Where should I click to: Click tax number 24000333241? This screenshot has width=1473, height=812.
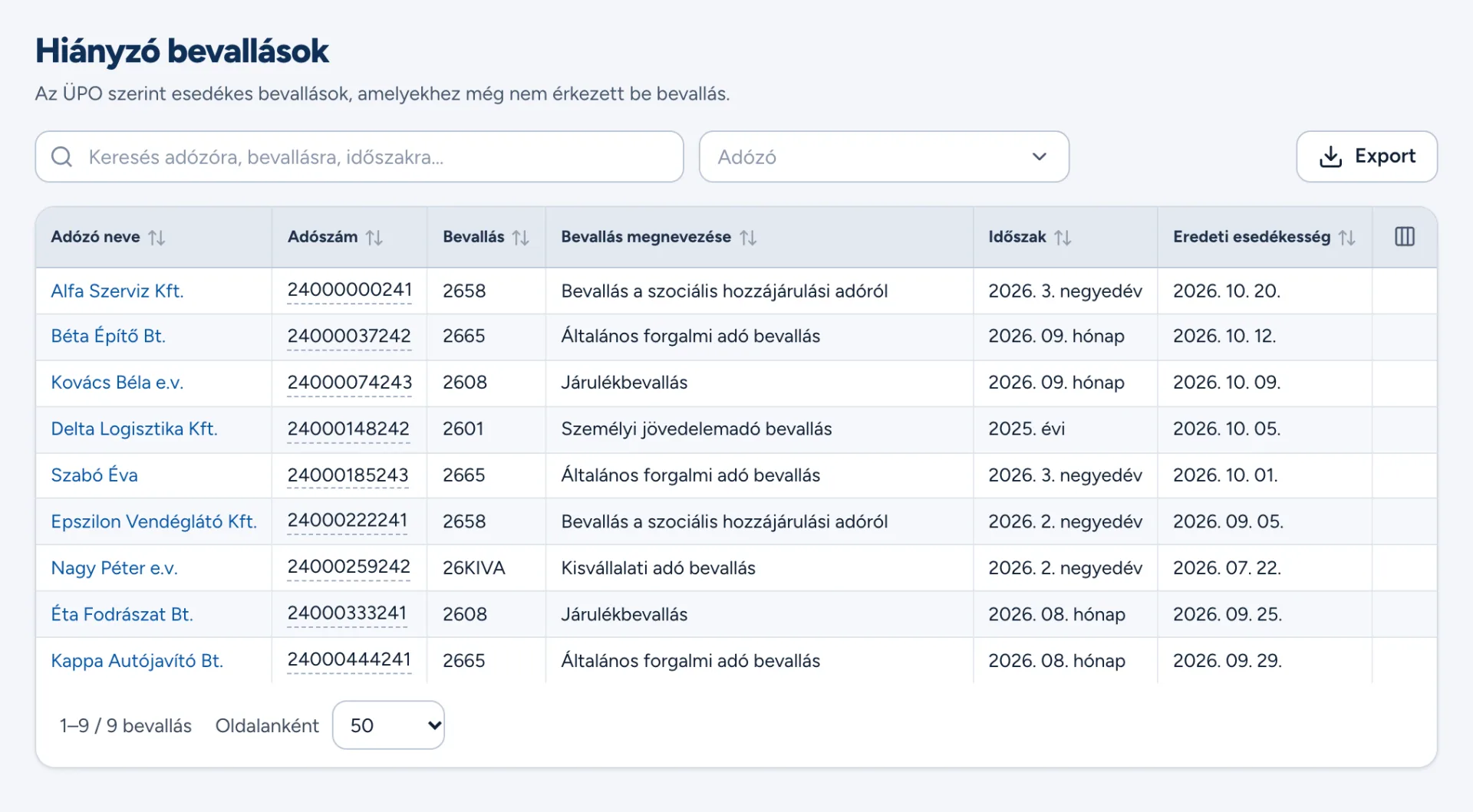[347, 613]
